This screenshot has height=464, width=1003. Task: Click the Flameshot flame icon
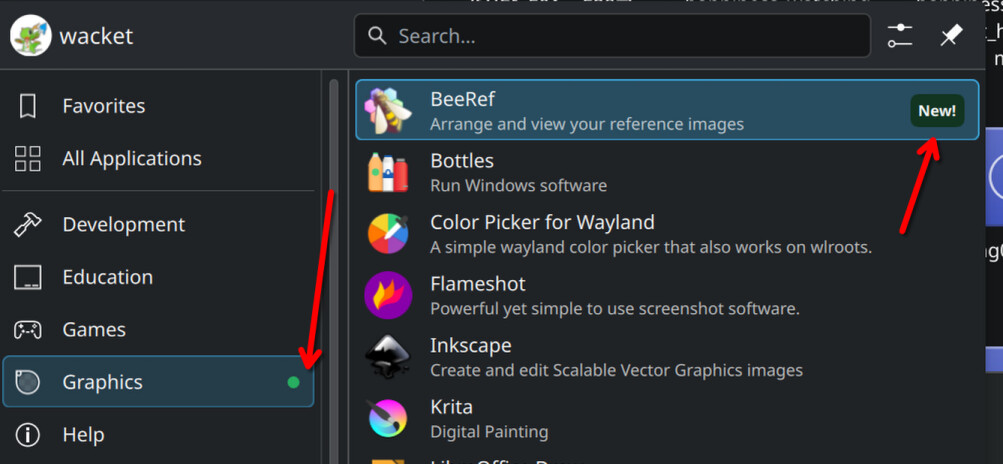[388, 296]
